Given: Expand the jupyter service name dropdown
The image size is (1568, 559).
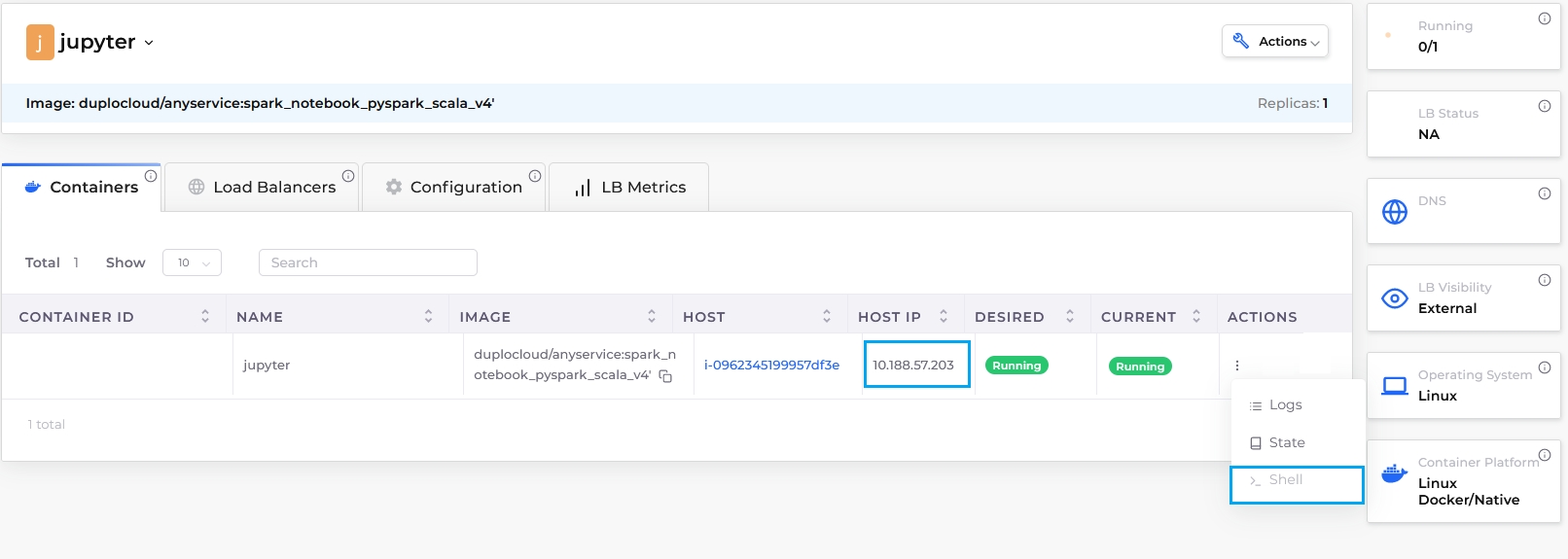Looking at the screenshot, I should pos(149,43).
